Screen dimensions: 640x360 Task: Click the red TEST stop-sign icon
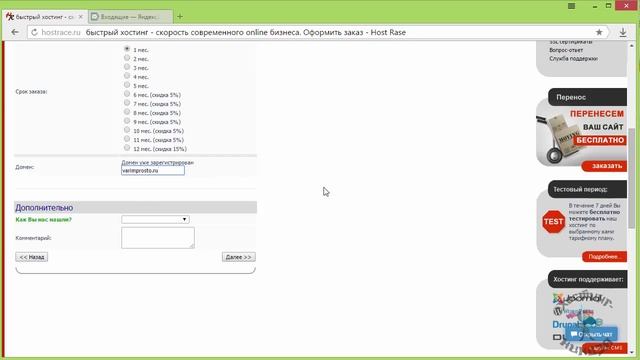(x=553, y=222)
